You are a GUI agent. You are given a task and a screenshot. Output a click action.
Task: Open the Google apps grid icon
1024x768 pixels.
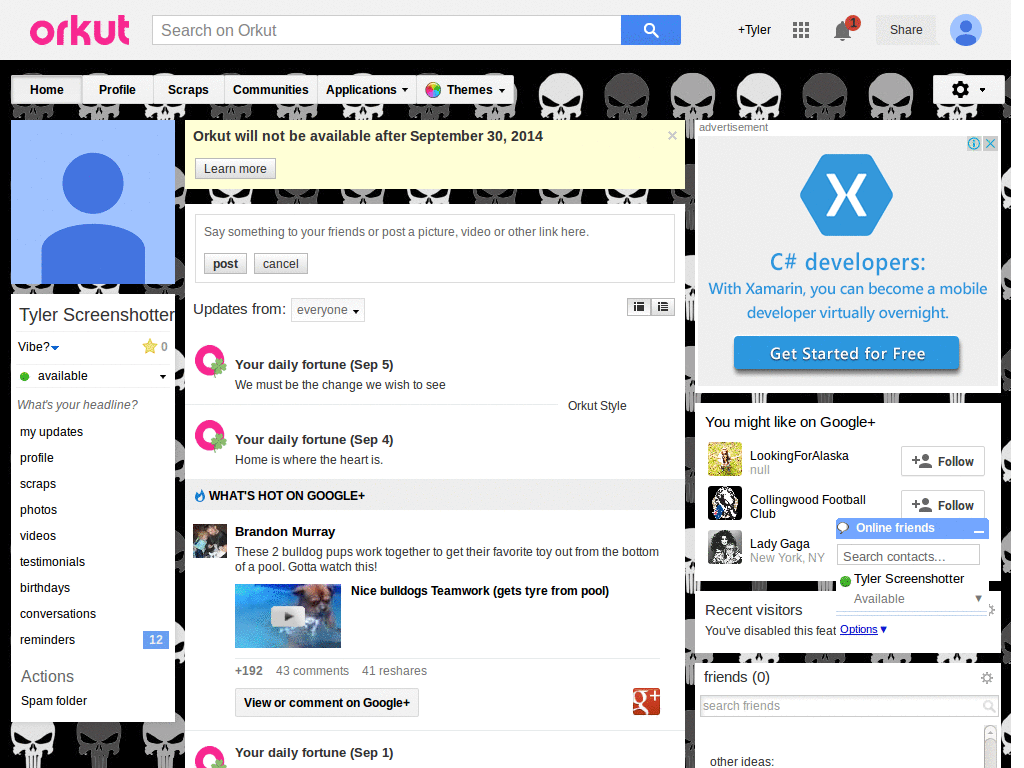[x=801, y=30]
